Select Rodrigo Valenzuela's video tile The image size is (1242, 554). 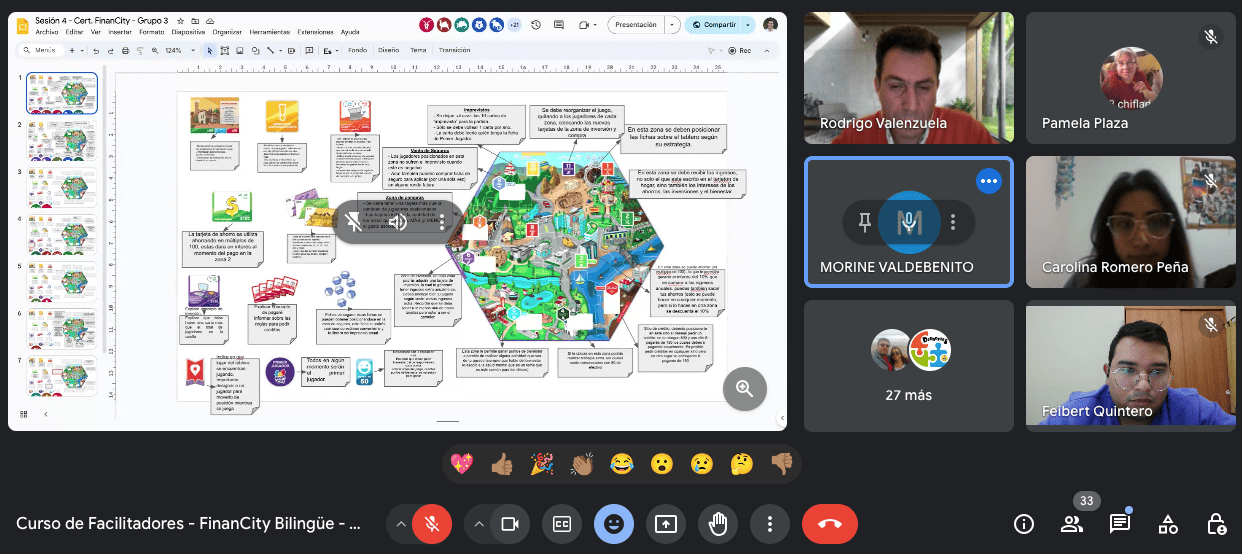908,78
